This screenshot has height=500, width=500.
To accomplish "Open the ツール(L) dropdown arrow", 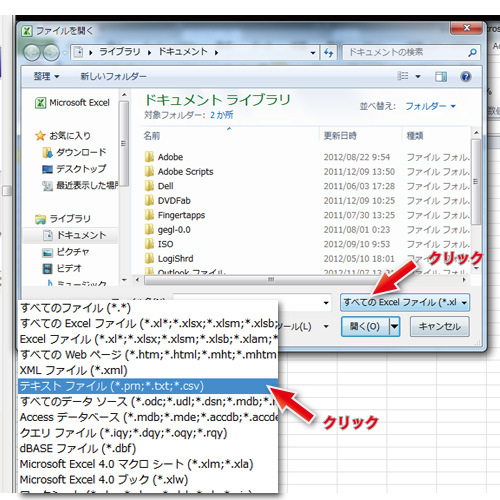I will (326, 326).
